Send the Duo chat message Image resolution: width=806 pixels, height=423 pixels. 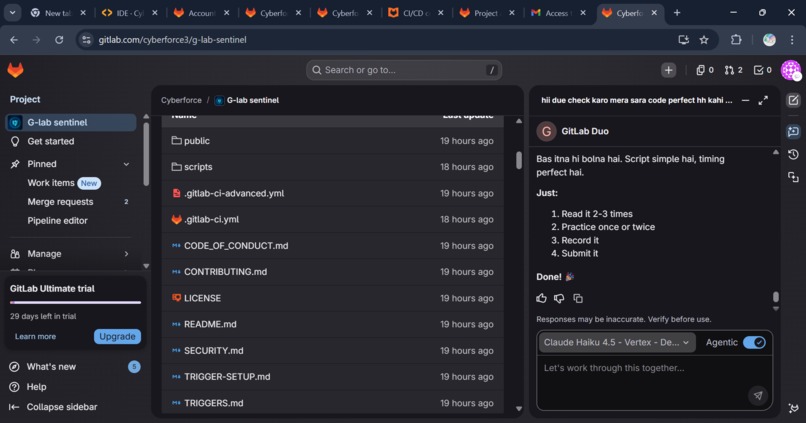click(x=758, y=395)
